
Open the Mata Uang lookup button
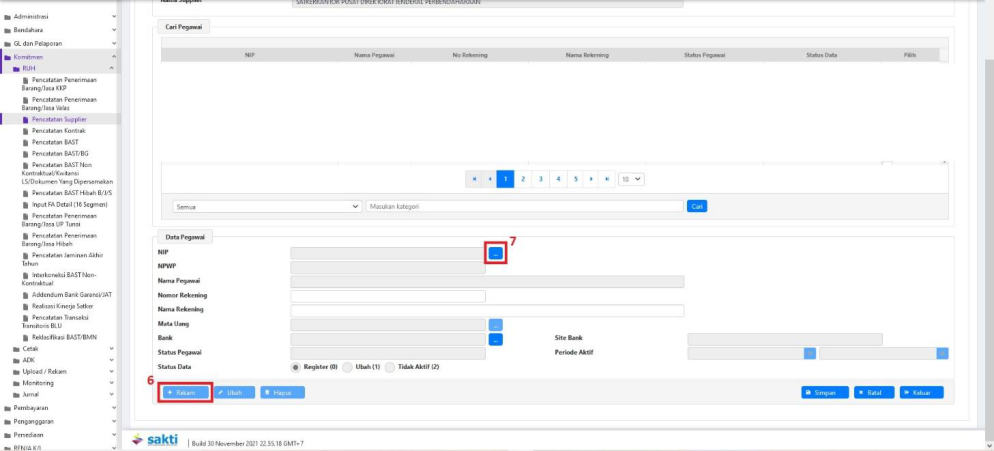tap(496, 325)
